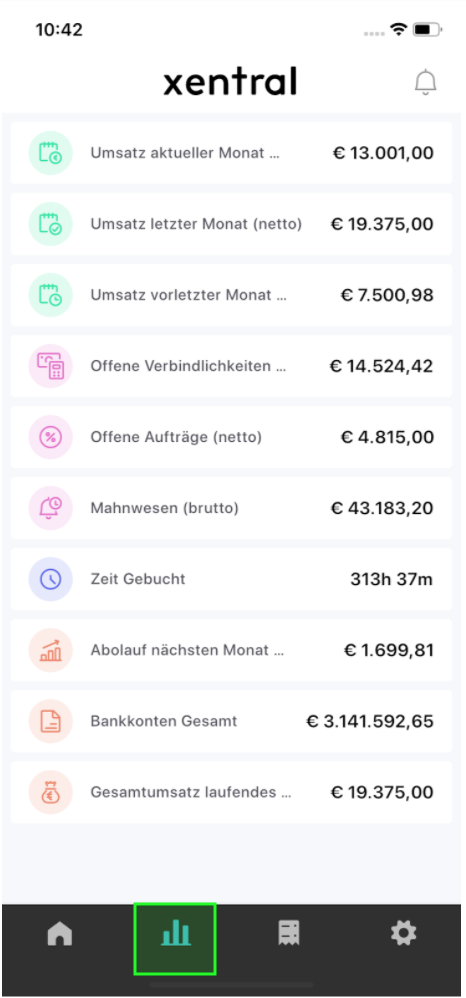Open the Offene Aufträge (netto) row

232,437
